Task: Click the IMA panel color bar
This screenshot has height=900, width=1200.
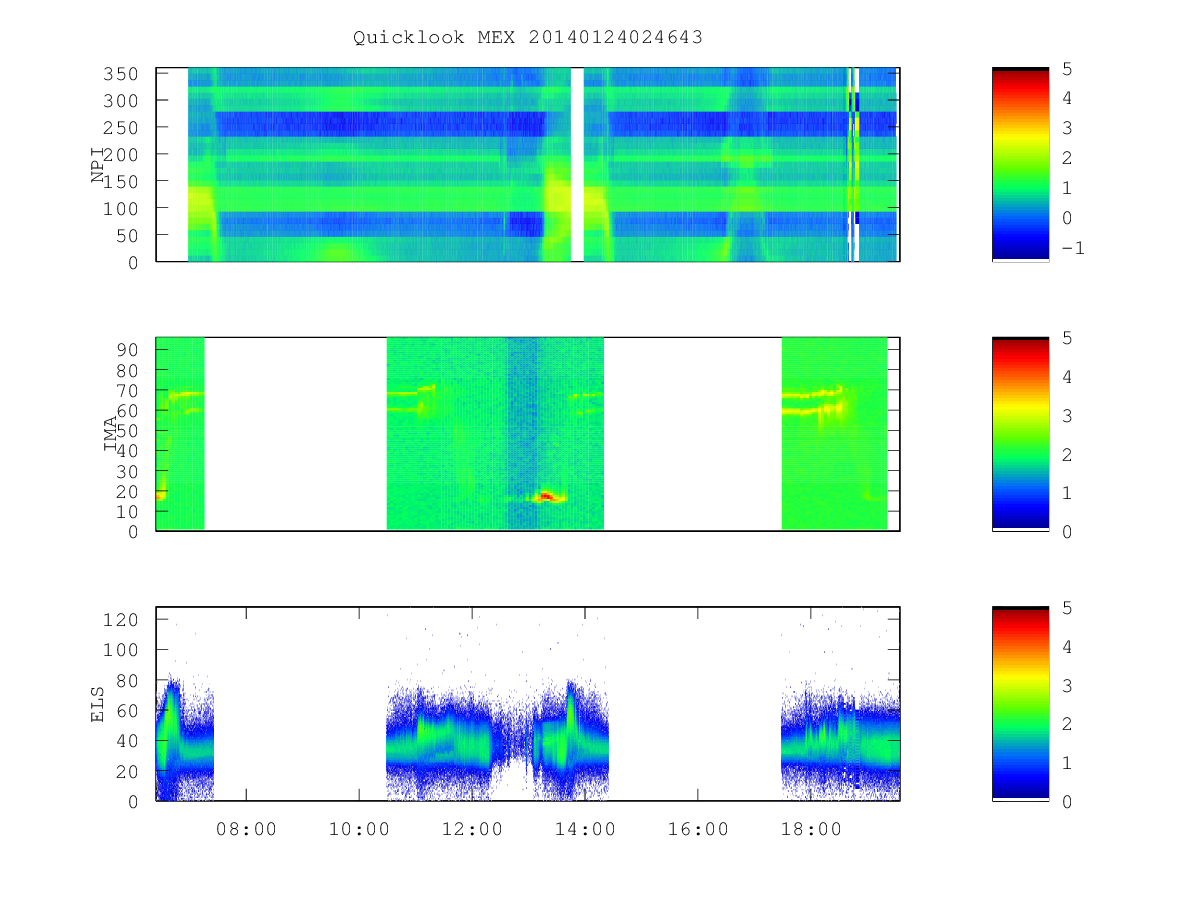Action: [1020, 433]
